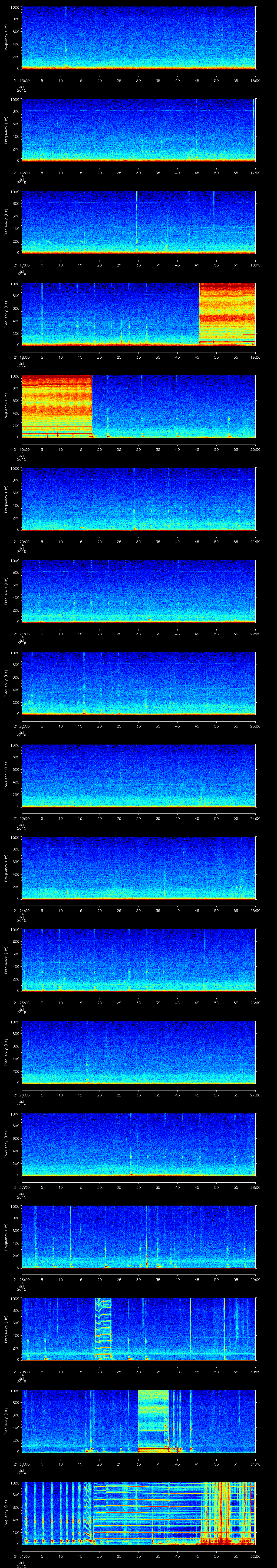The image size is (277, 1568).
Task: Click the red broadband noise block in 21:18 panel
Action: coord(227,314)
